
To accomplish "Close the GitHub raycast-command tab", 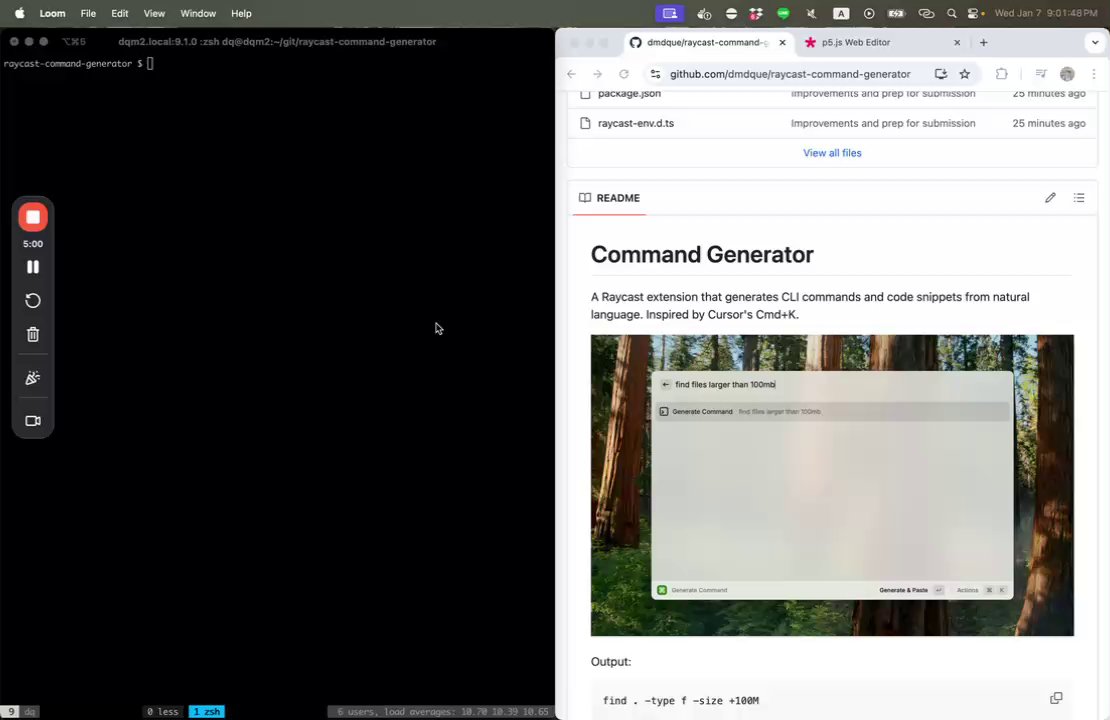I will (x=782, y=42).
